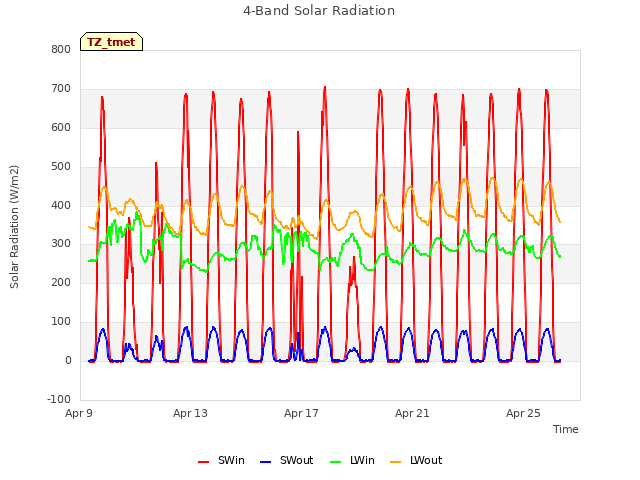Click the Apr 21 x-axis tick label
The image size is (640, 480).
(412, 413)
